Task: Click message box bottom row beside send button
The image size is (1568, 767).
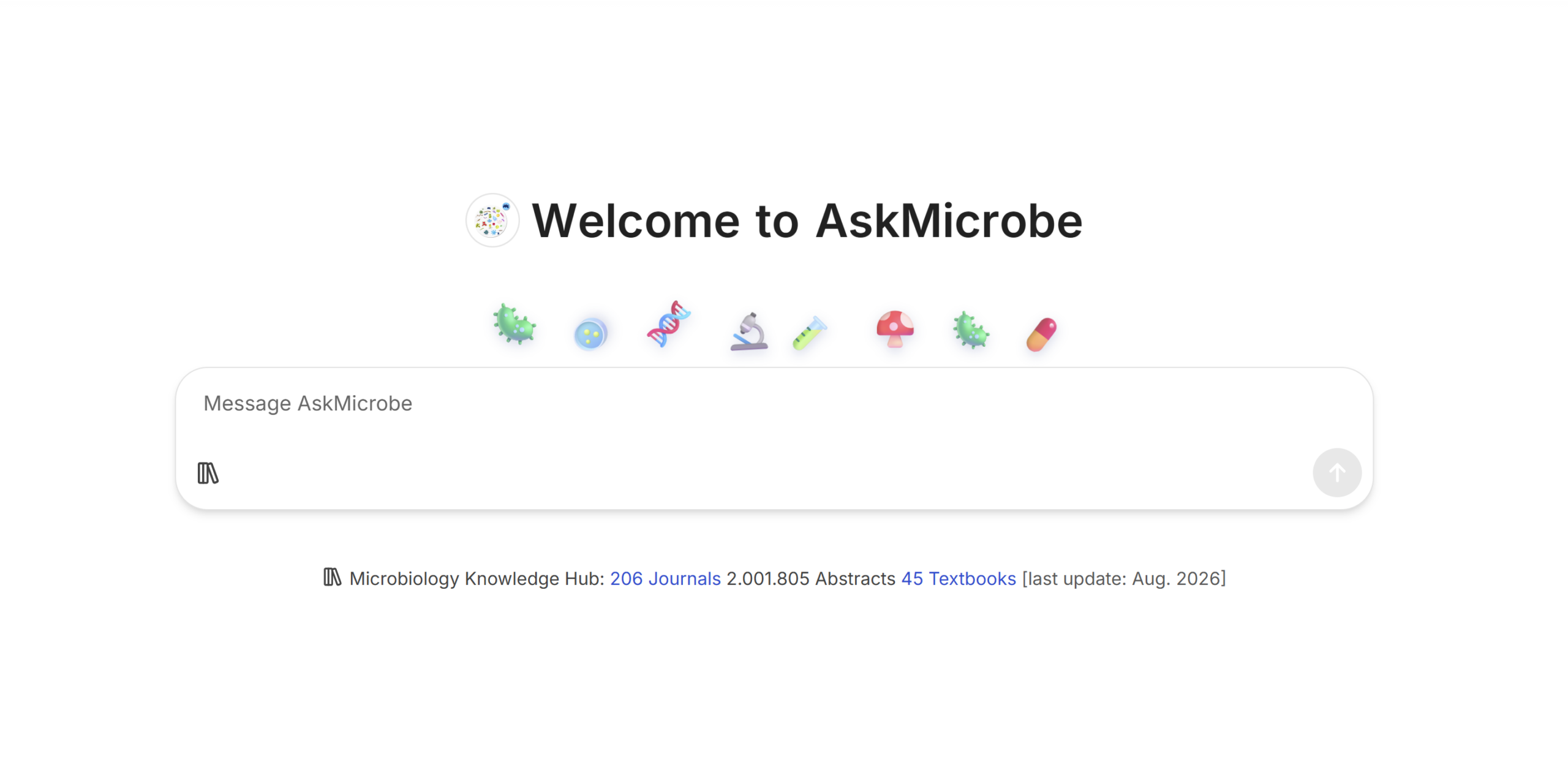Action: [766, 473]
